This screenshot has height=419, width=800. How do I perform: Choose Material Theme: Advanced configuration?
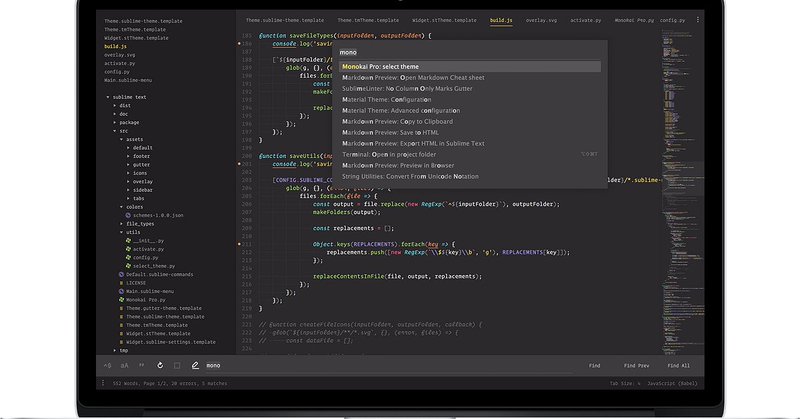click(469, 110)
